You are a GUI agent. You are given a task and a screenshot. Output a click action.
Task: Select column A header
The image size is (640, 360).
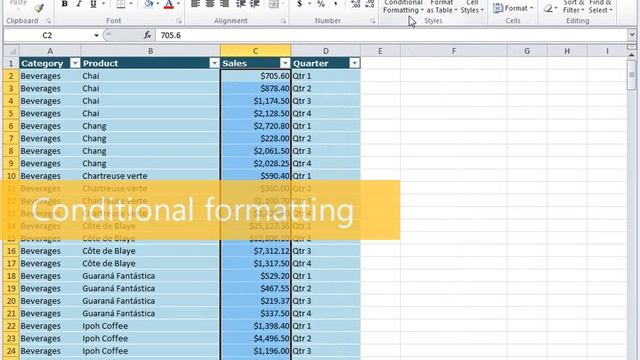point(50,51)
